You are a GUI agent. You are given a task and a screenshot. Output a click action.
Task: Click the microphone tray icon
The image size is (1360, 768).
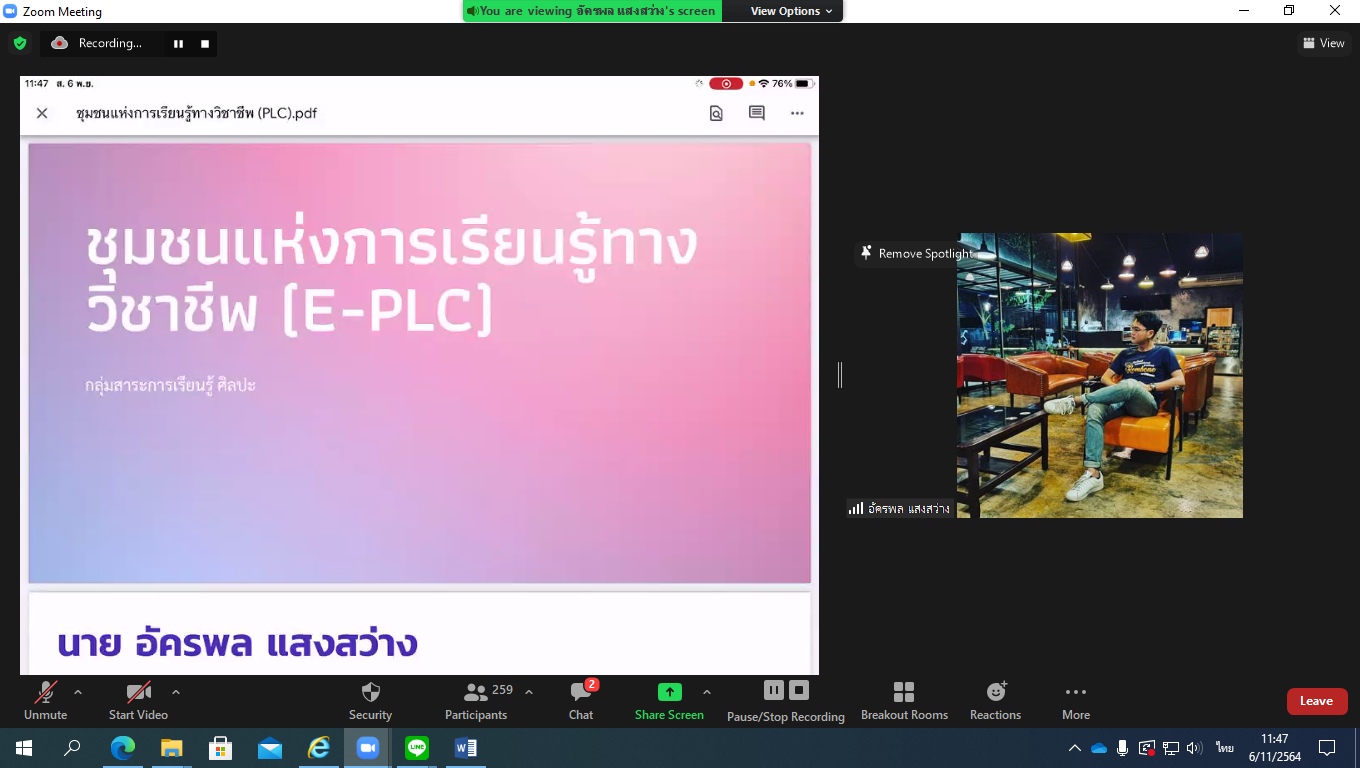1123,748
